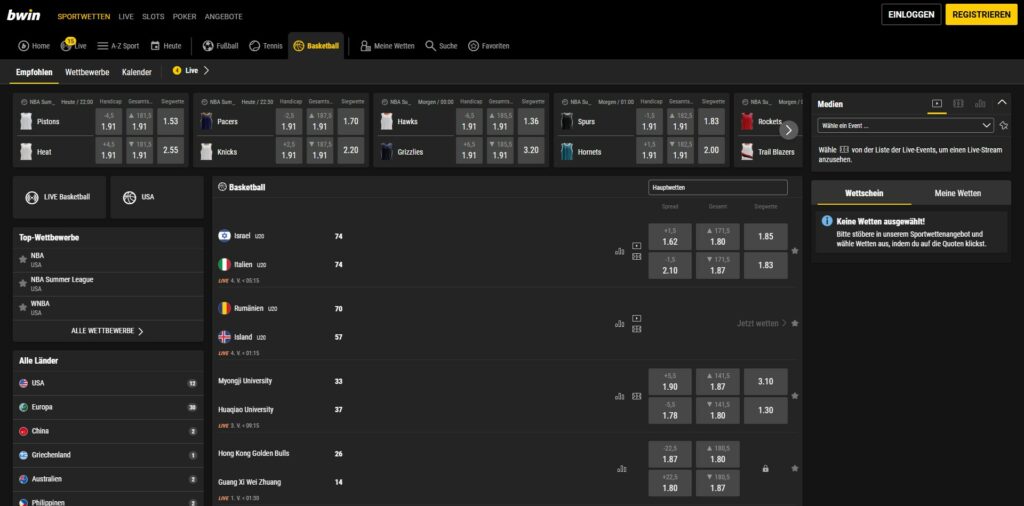
Task: Favorite the Rumänien vs Island match
Action: coord(795,323)
